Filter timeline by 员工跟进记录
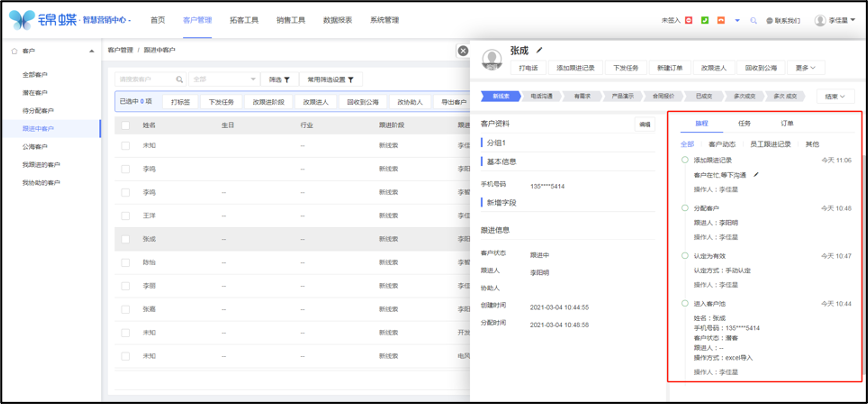This screenshot has height=404, width=868. 770,144
